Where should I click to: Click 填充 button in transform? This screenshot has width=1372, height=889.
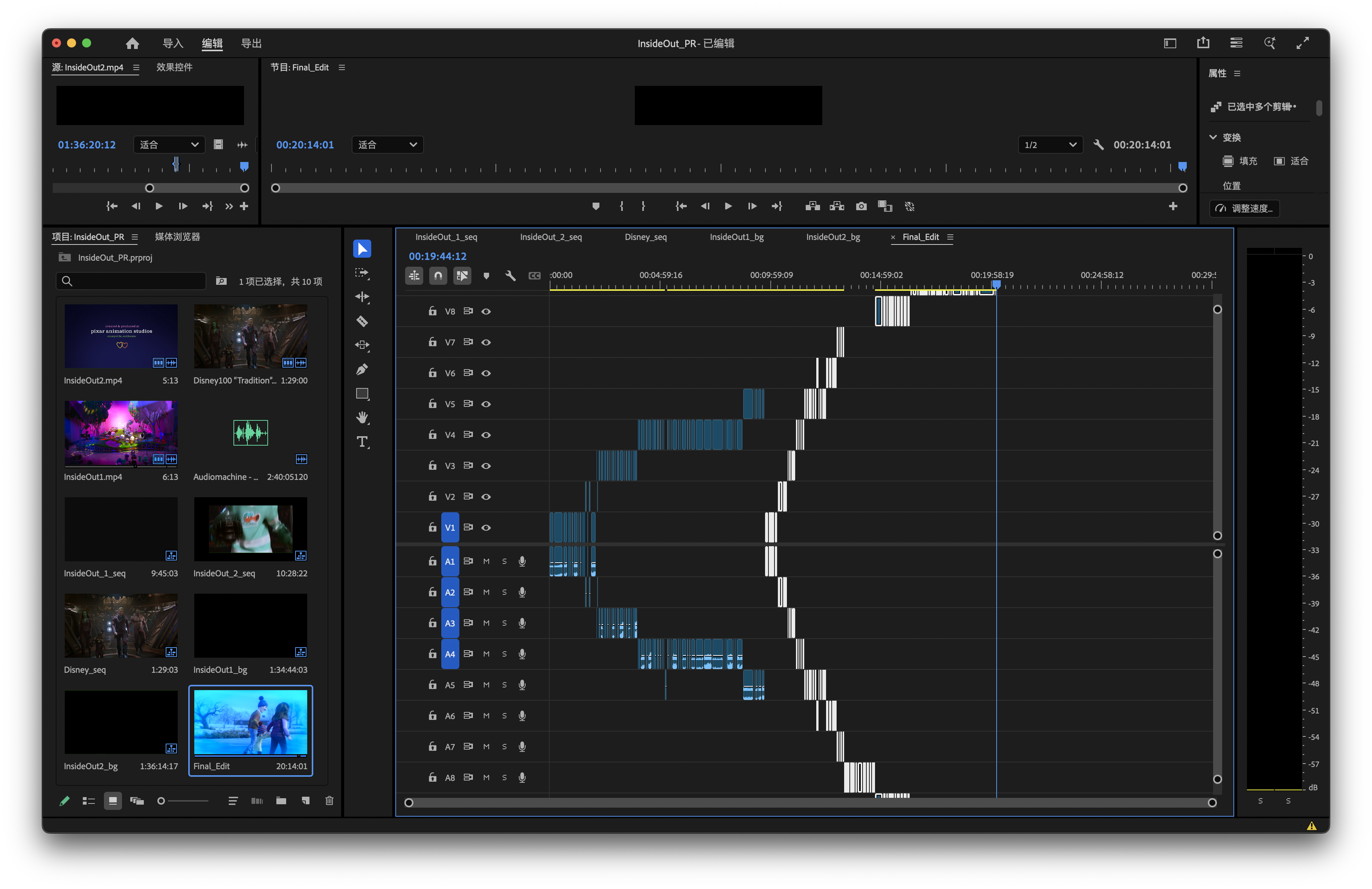point(1240,161)
